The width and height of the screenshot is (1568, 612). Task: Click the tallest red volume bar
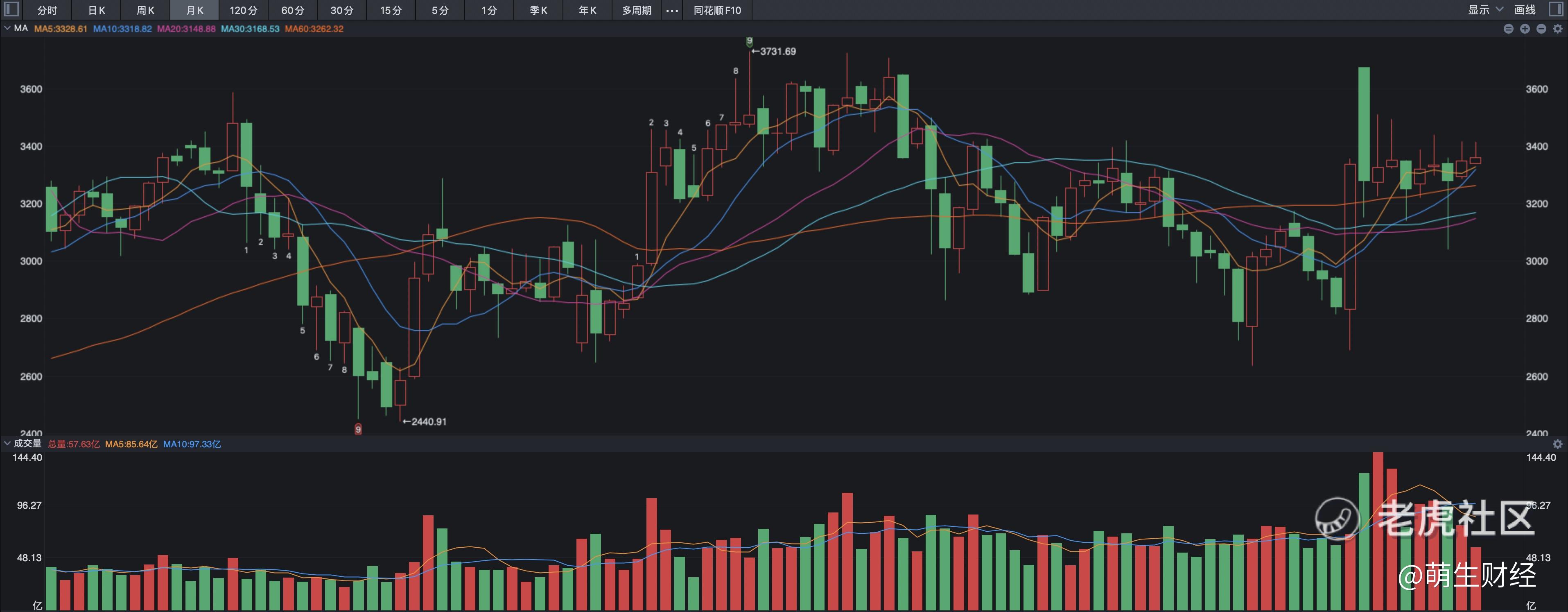click(x=1378, y=531)
